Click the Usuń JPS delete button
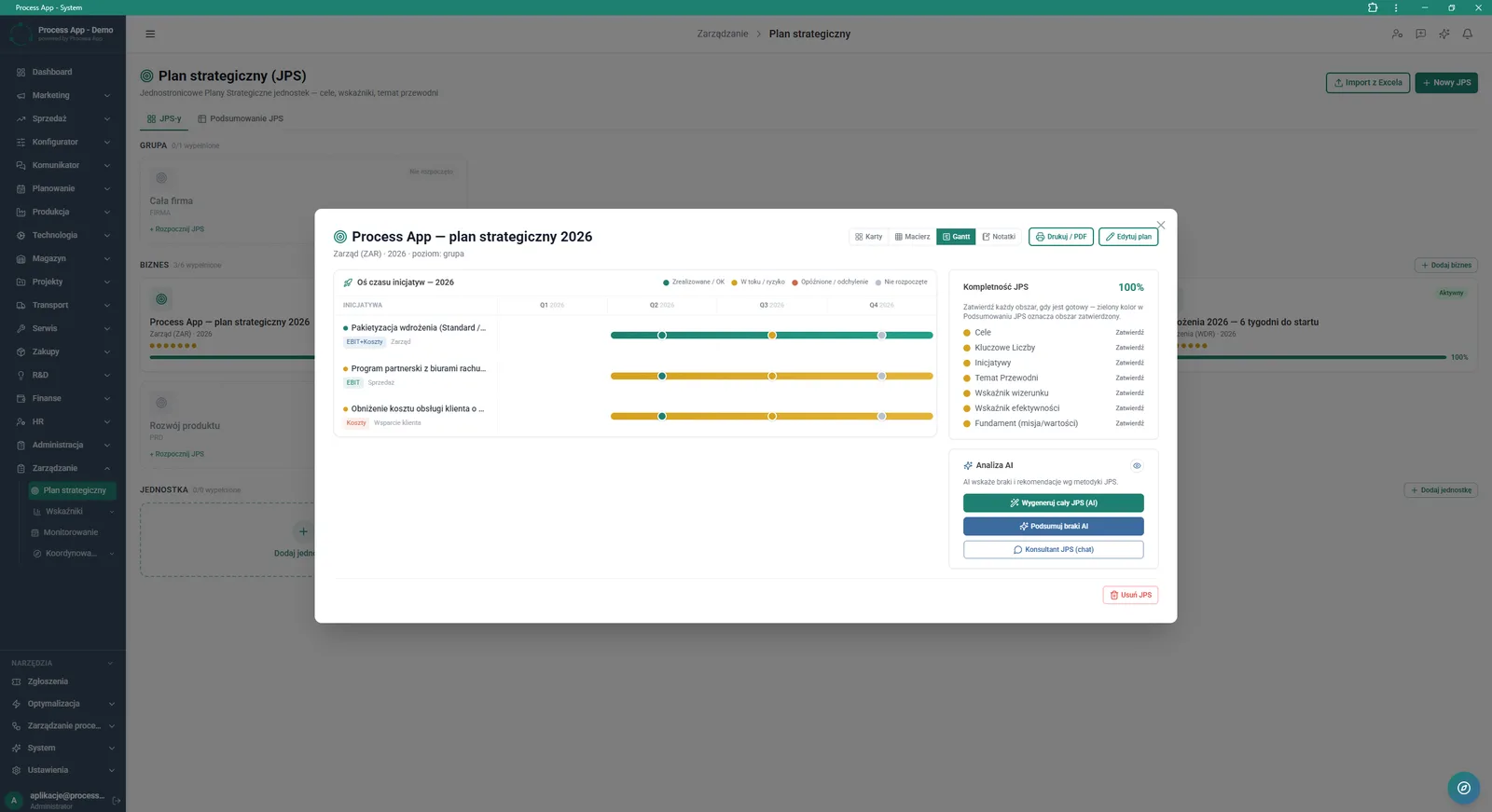Image resolution: width=1492 pixels, height=812 pixels. pos(1130,595)
